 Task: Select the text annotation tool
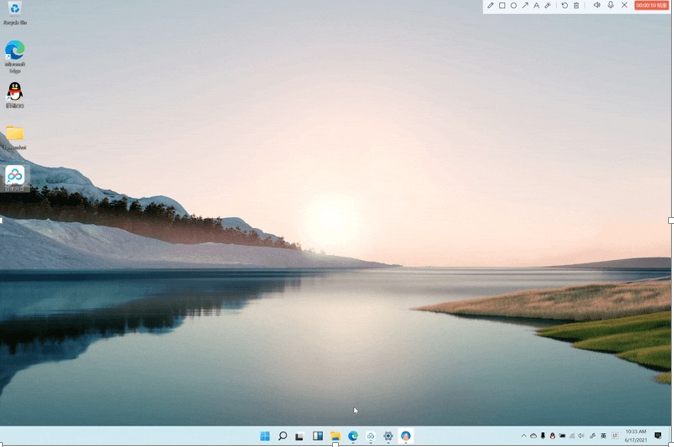[536, 6]
